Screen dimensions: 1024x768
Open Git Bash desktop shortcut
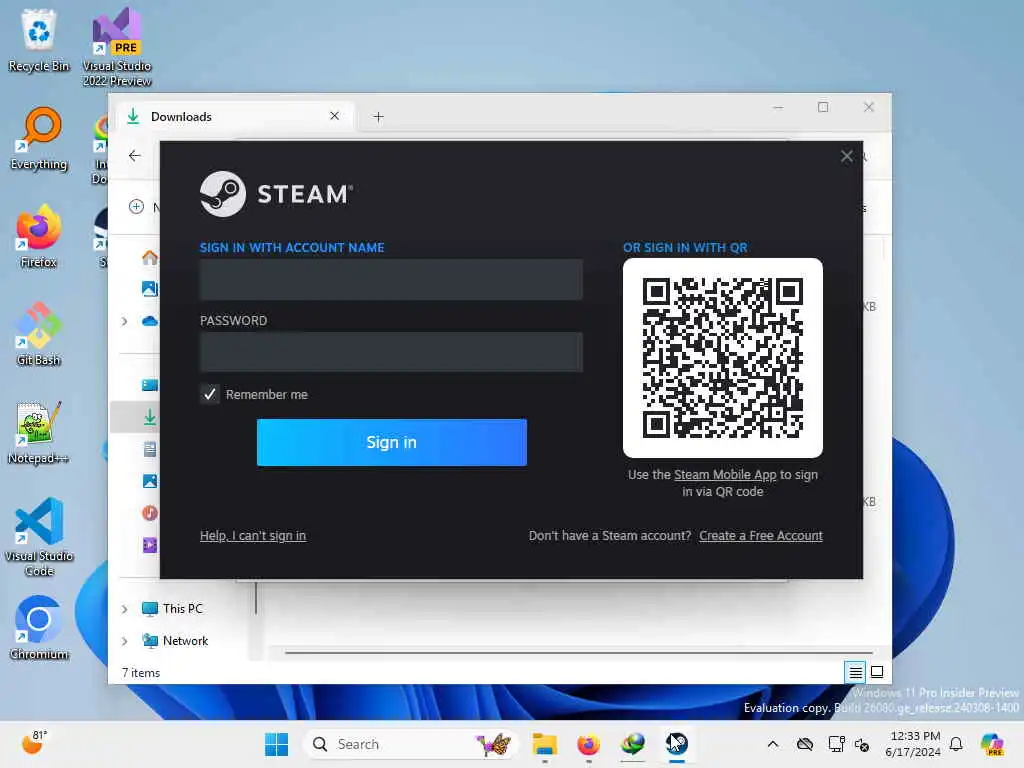tap(39, 334)
